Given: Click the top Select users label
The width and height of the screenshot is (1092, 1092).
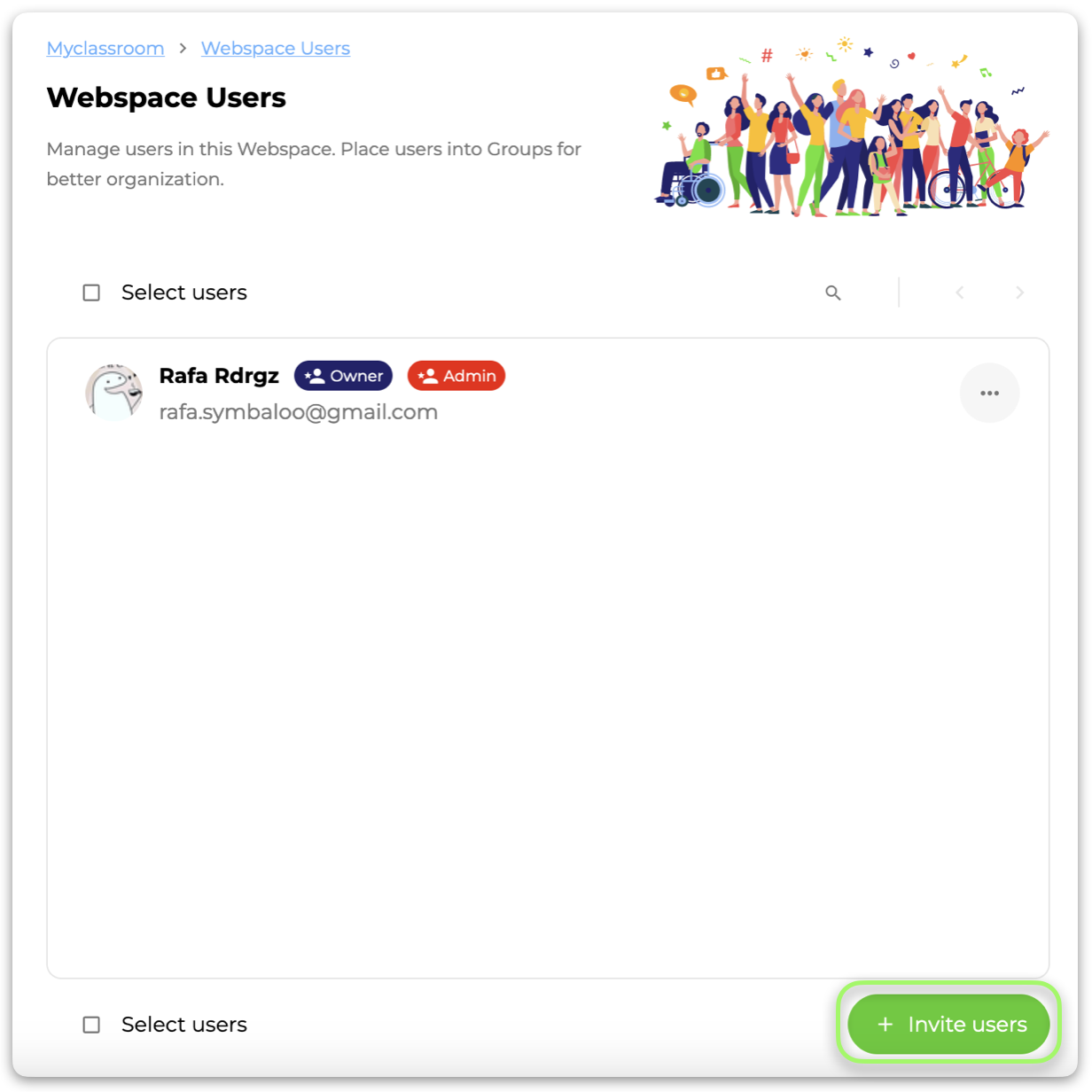Looking at the screenshot, I should (184, 292).
